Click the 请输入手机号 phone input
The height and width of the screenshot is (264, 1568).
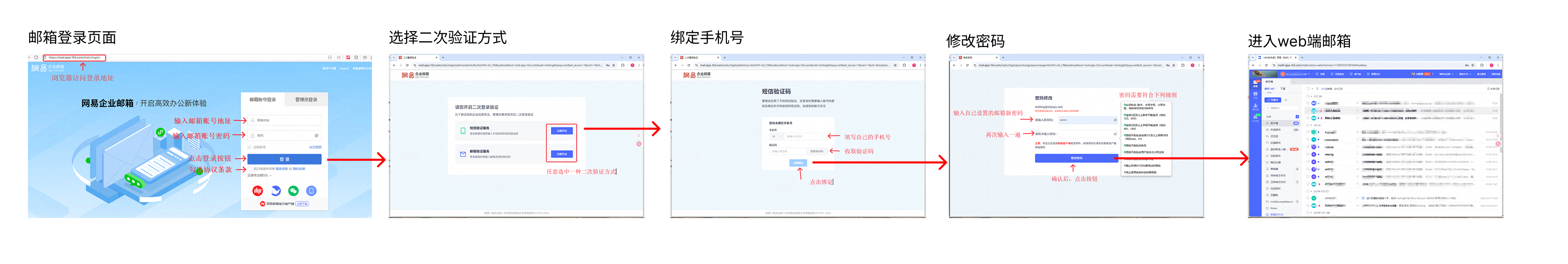(x=806, y=137)
